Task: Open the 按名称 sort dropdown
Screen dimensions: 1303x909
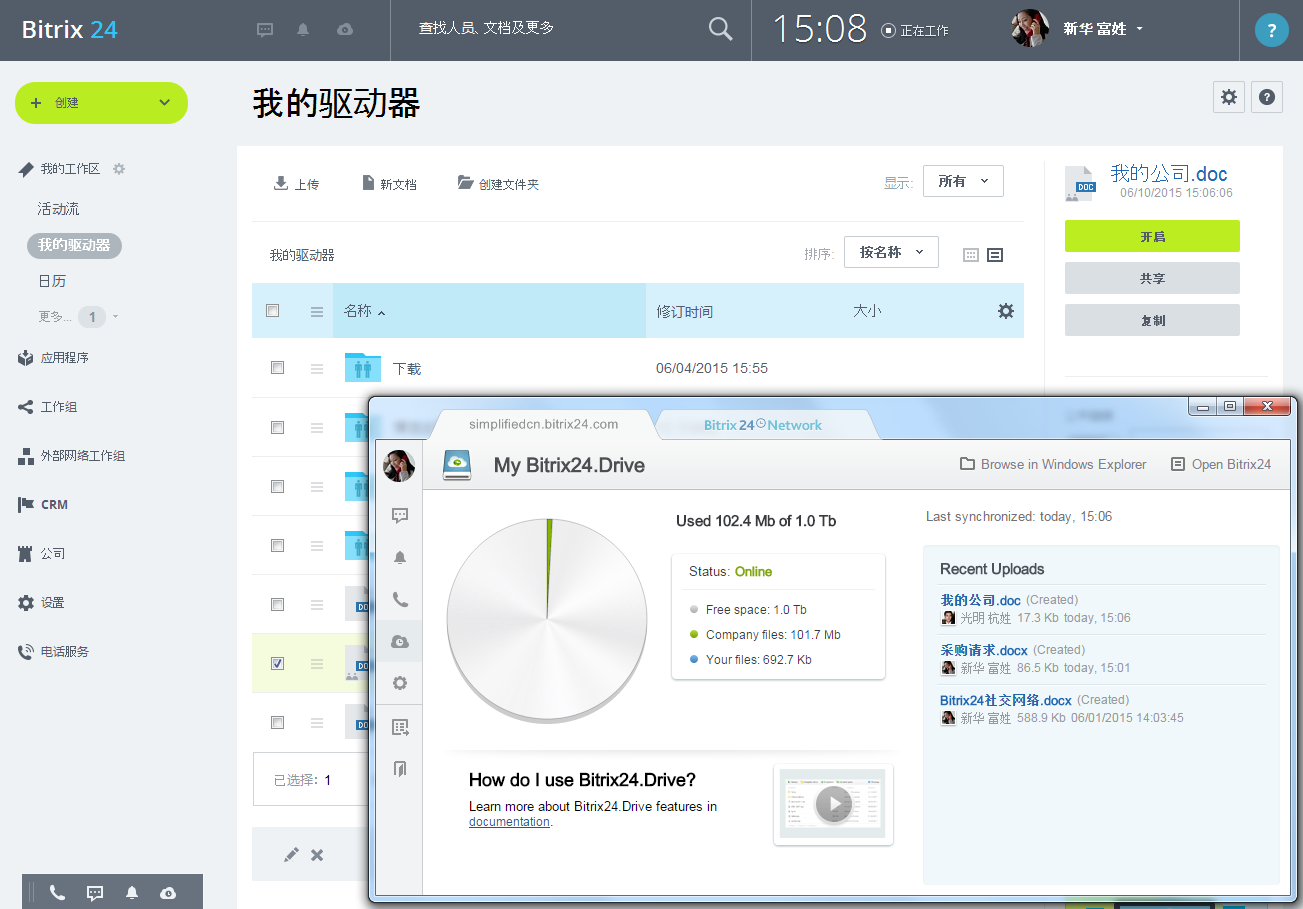Action: pos(891,252)
